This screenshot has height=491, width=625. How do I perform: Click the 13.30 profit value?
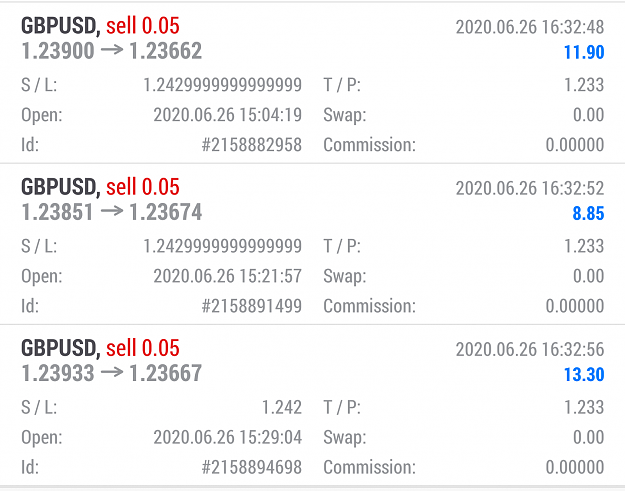[x=584, y=374]
